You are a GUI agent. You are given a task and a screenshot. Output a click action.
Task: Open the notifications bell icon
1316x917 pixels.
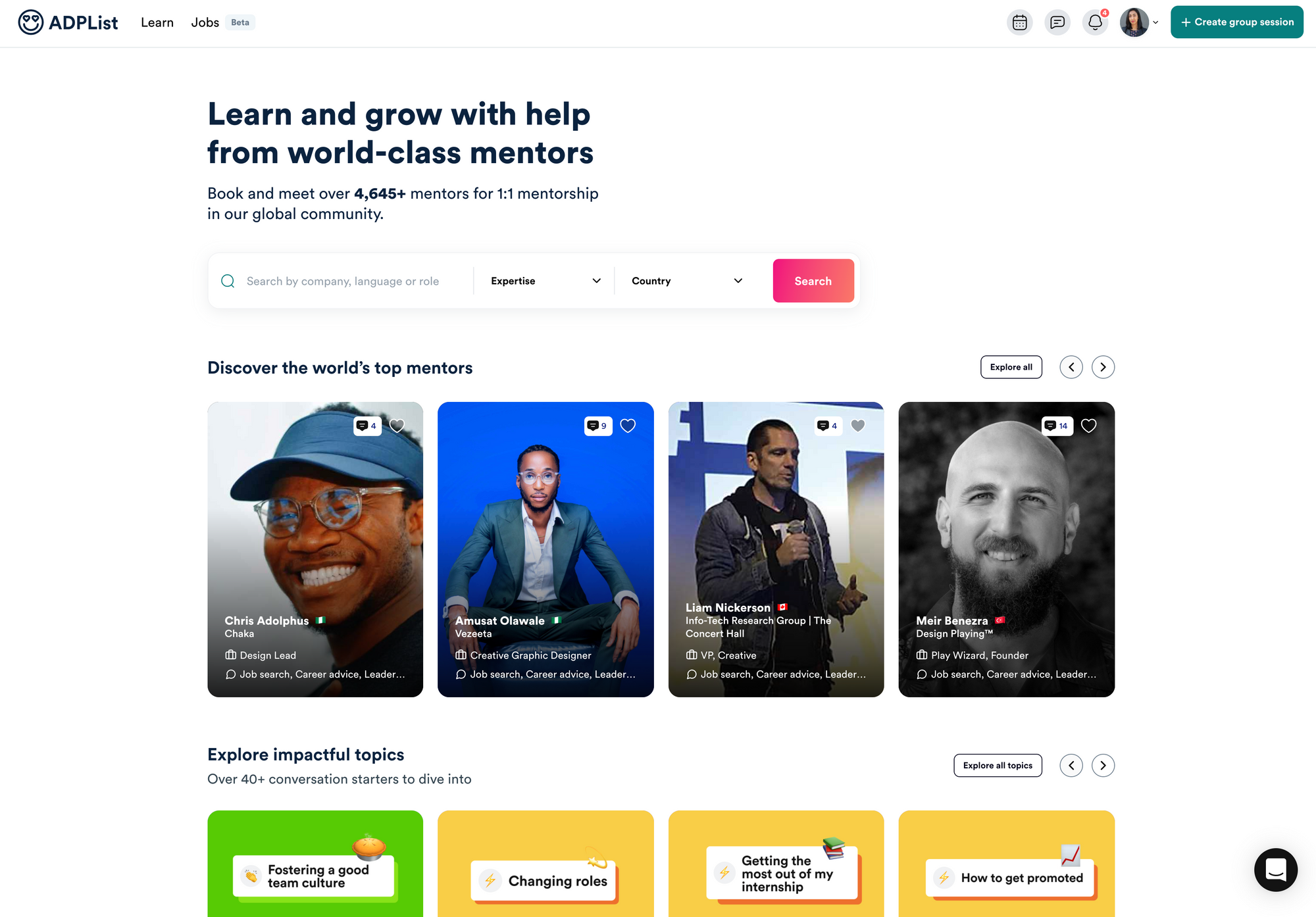coord(1095,22)
